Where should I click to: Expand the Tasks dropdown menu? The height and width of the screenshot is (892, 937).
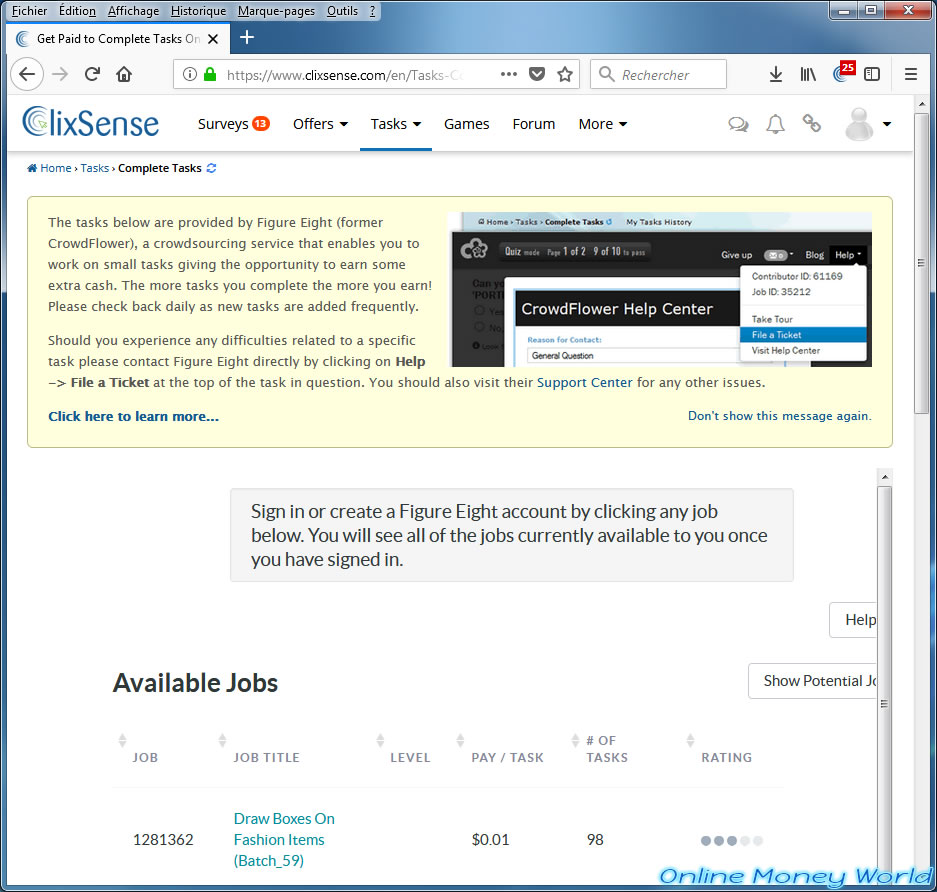tap(396, 124)
